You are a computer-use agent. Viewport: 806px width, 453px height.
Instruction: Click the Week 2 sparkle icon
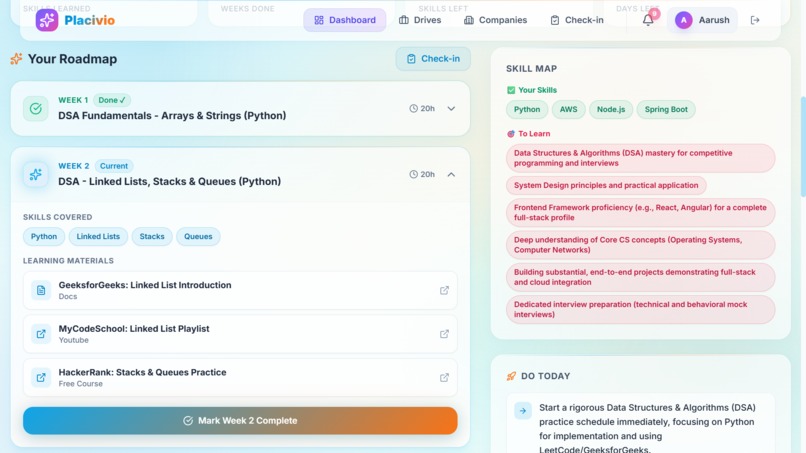tap(35, 174)
